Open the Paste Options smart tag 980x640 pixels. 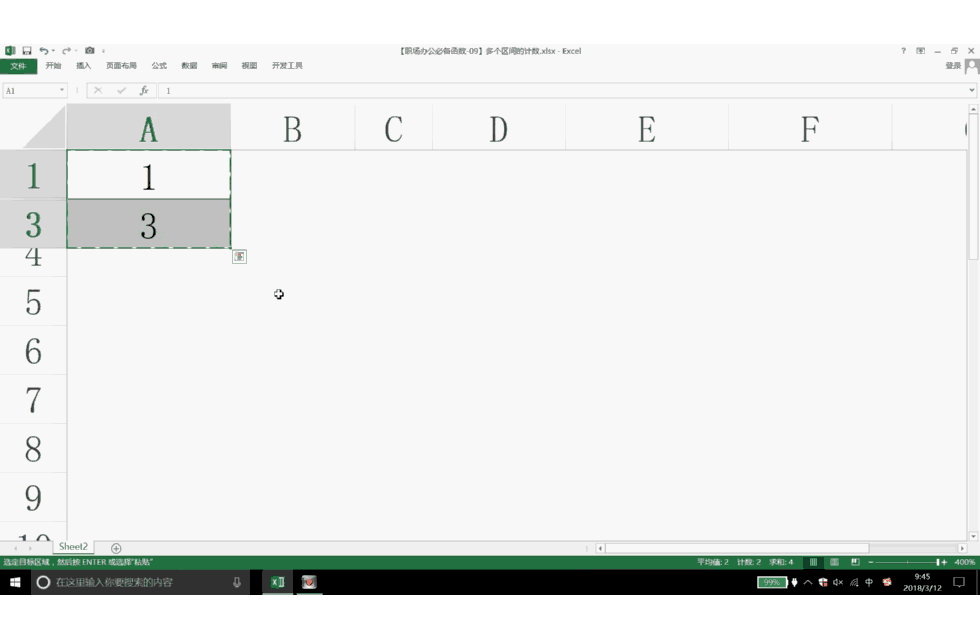coord(239,256)
